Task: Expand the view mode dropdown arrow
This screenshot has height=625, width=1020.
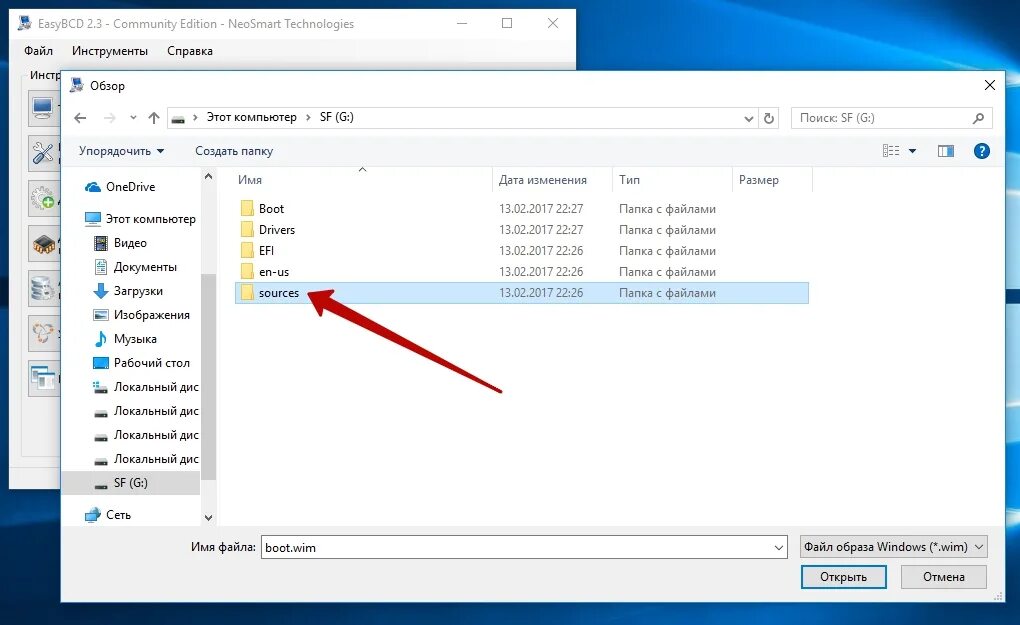Action: coord(912,150)
